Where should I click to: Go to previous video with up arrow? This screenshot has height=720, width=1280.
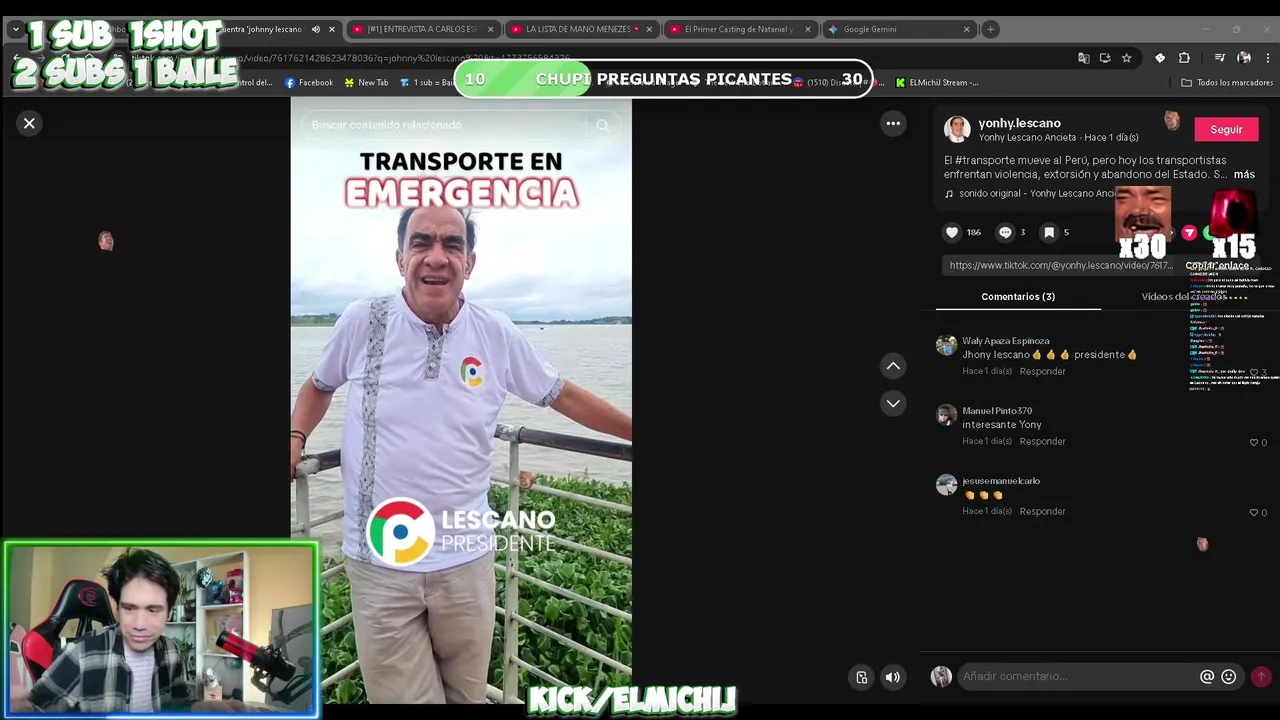[x=893, y=366]
